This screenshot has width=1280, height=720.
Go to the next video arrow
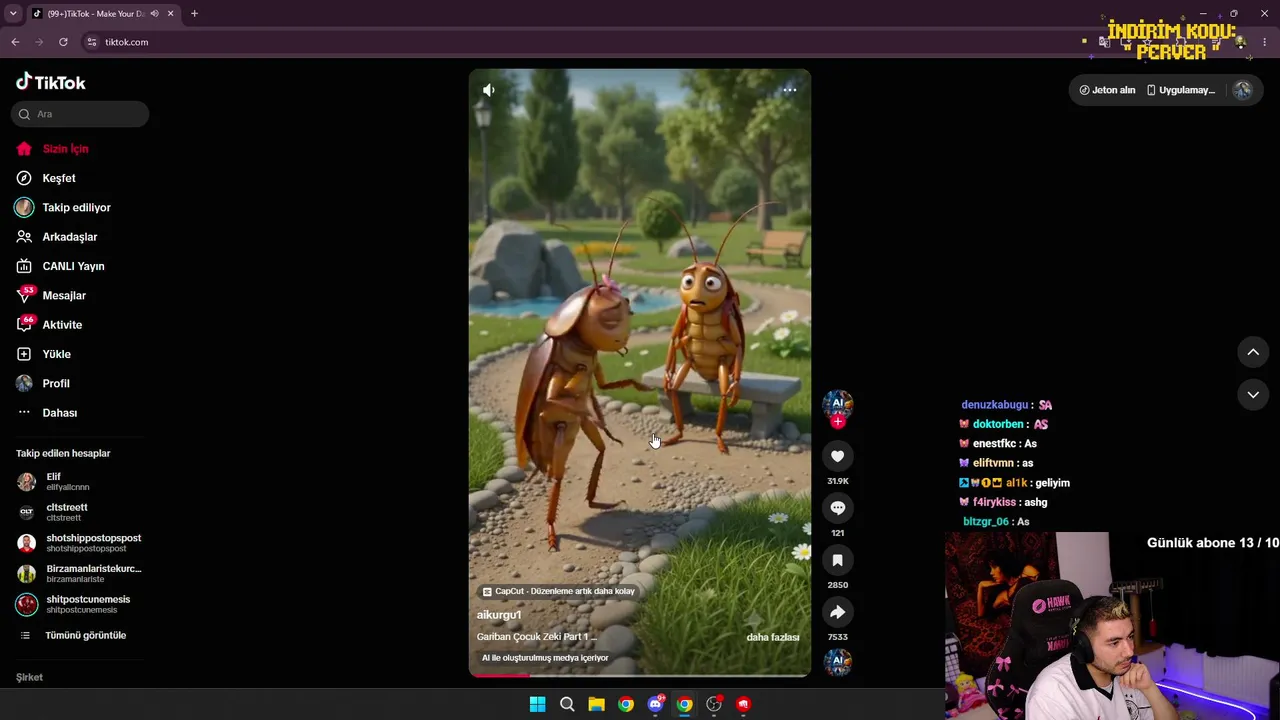click(1253, 395)
